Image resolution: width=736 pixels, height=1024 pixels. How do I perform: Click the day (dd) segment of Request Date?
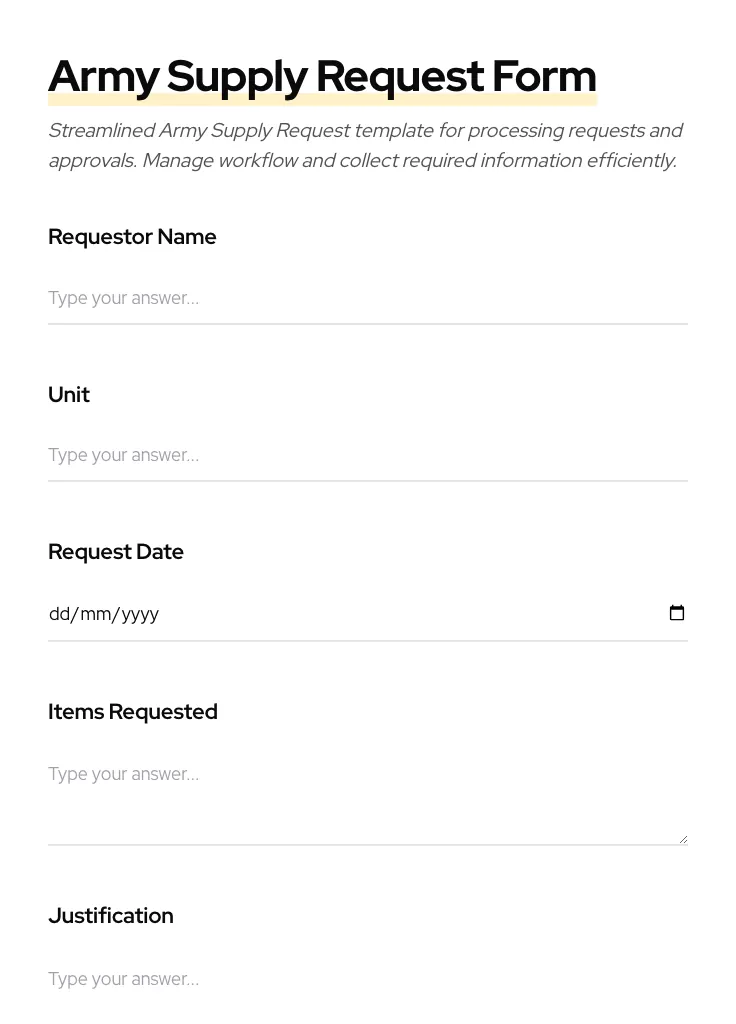click(59, 614)
